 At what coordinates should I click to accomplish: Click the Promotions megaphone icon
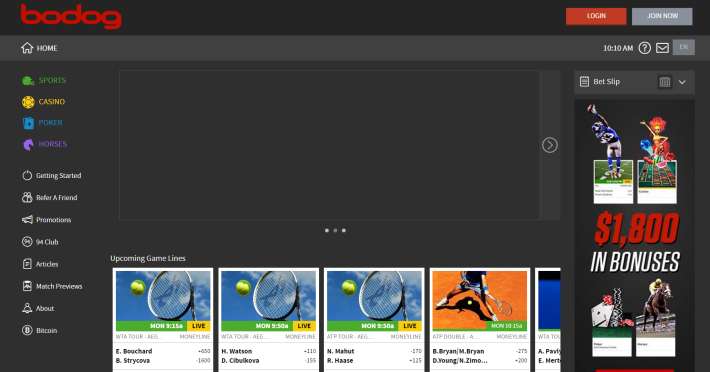pos(27,219)
